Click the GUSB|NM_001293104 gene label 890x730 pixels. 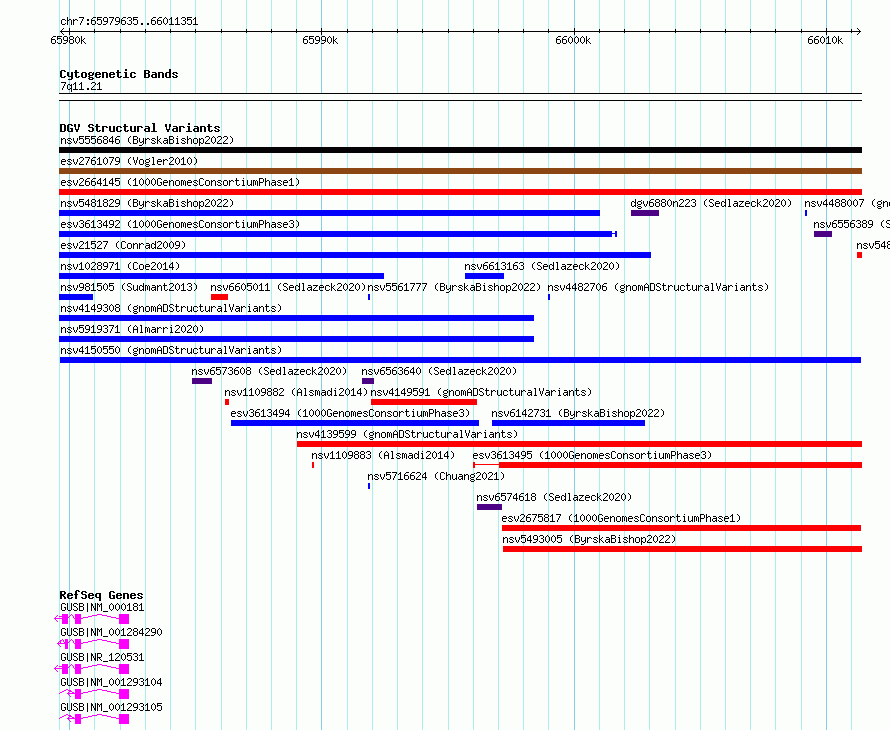(x=111, y=682)
